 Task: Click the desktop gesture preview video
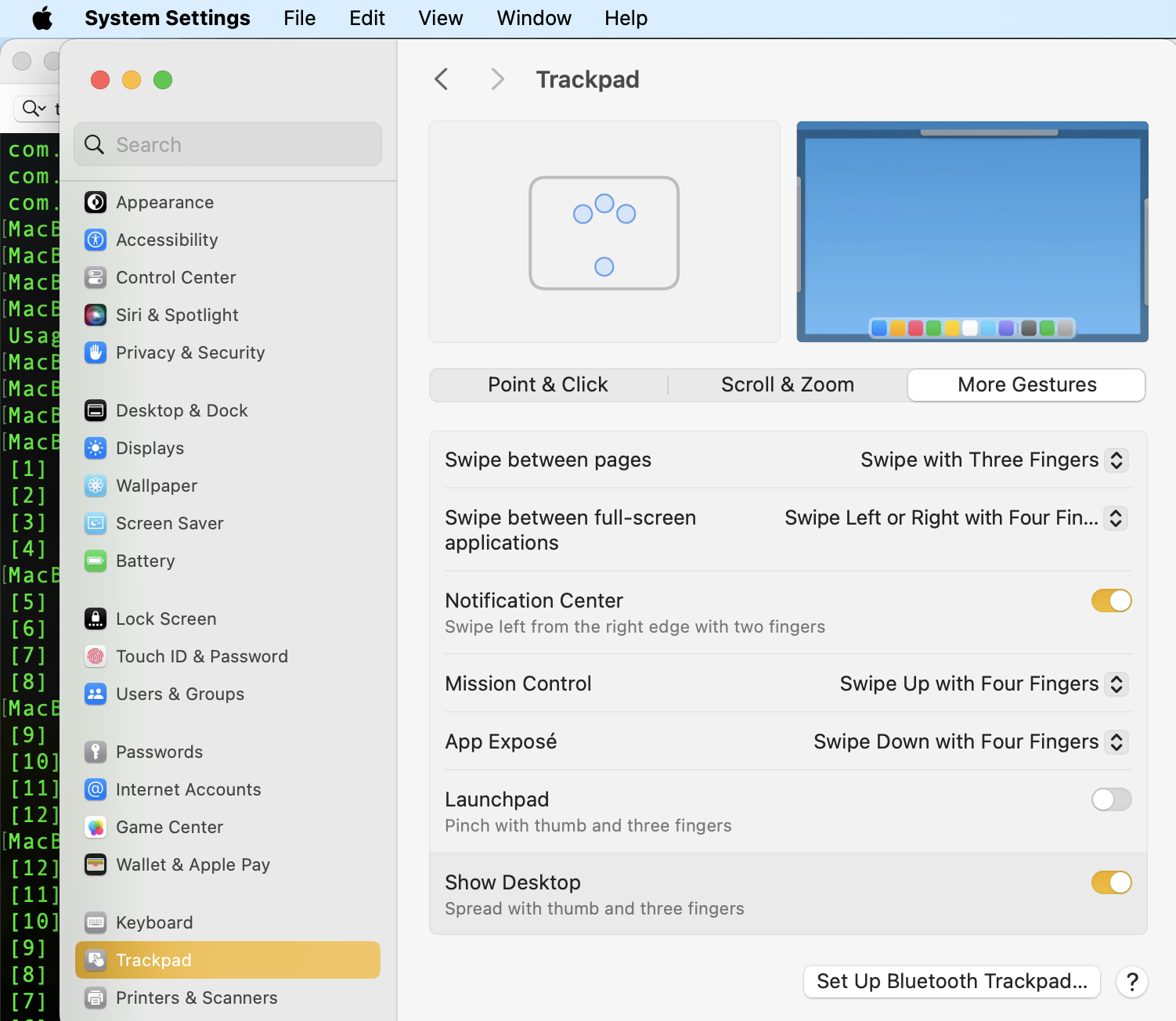click(x=972, y=232)
